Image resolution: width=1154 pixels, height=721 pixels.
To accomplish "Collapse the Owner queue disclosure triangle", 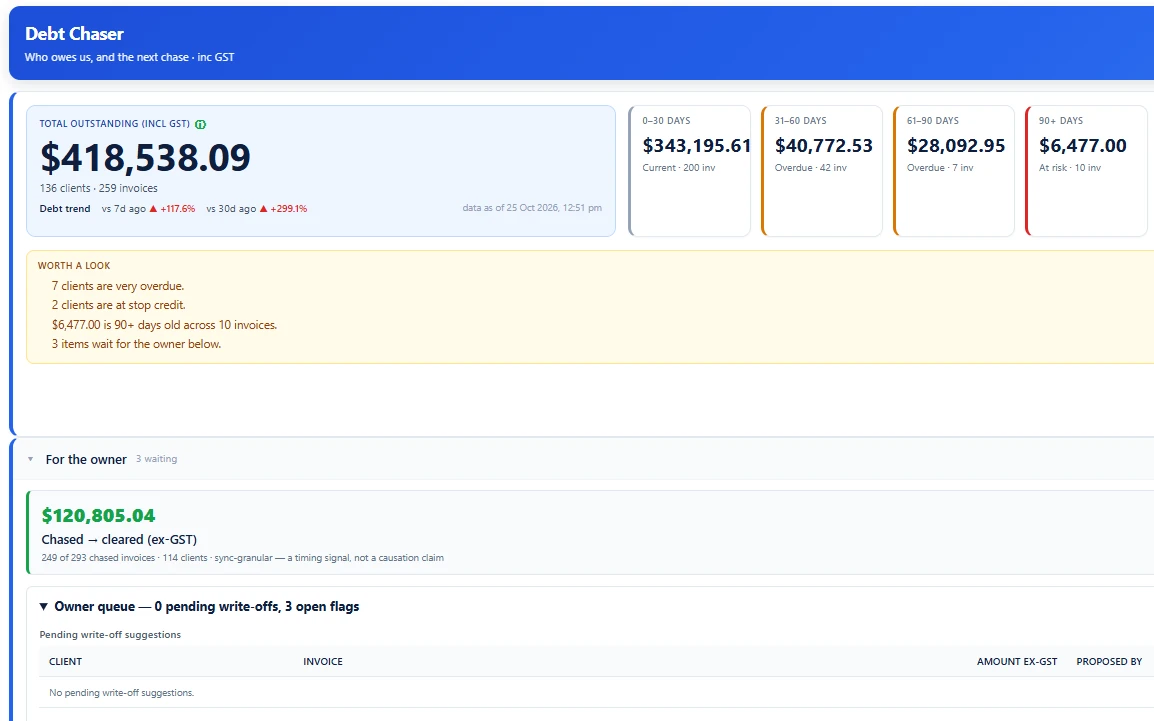I will click(x=43, y=606).
